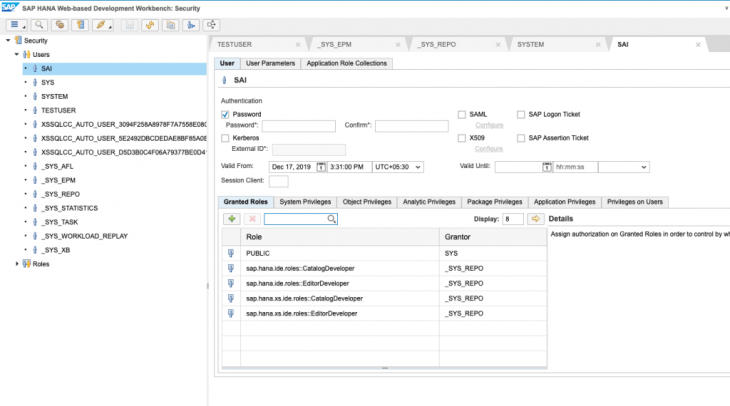Click the green plus add role button

[x=231, y=219]
